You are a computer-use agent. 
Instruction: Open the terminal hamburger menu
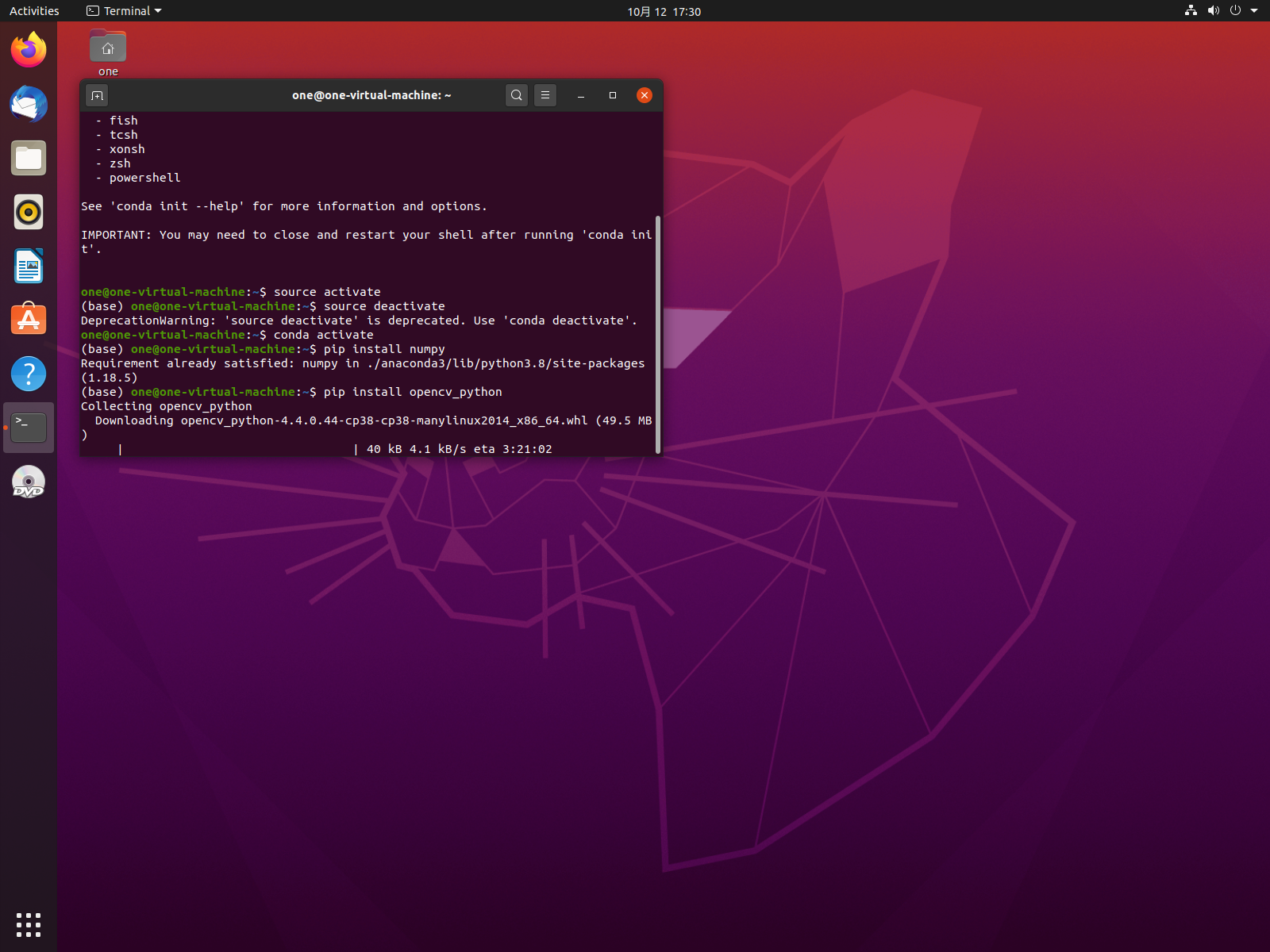(545, 94)
